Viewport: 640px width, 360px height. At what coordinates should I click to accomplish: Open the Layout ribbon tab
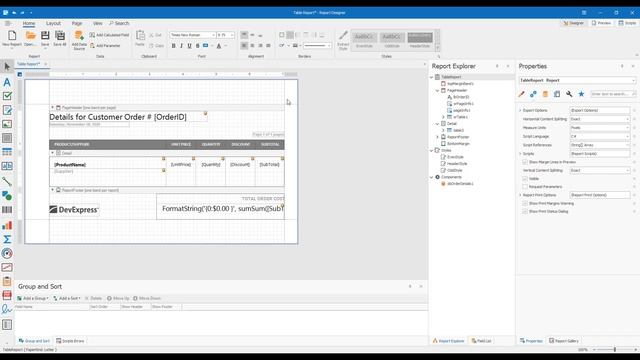[53, 23]
